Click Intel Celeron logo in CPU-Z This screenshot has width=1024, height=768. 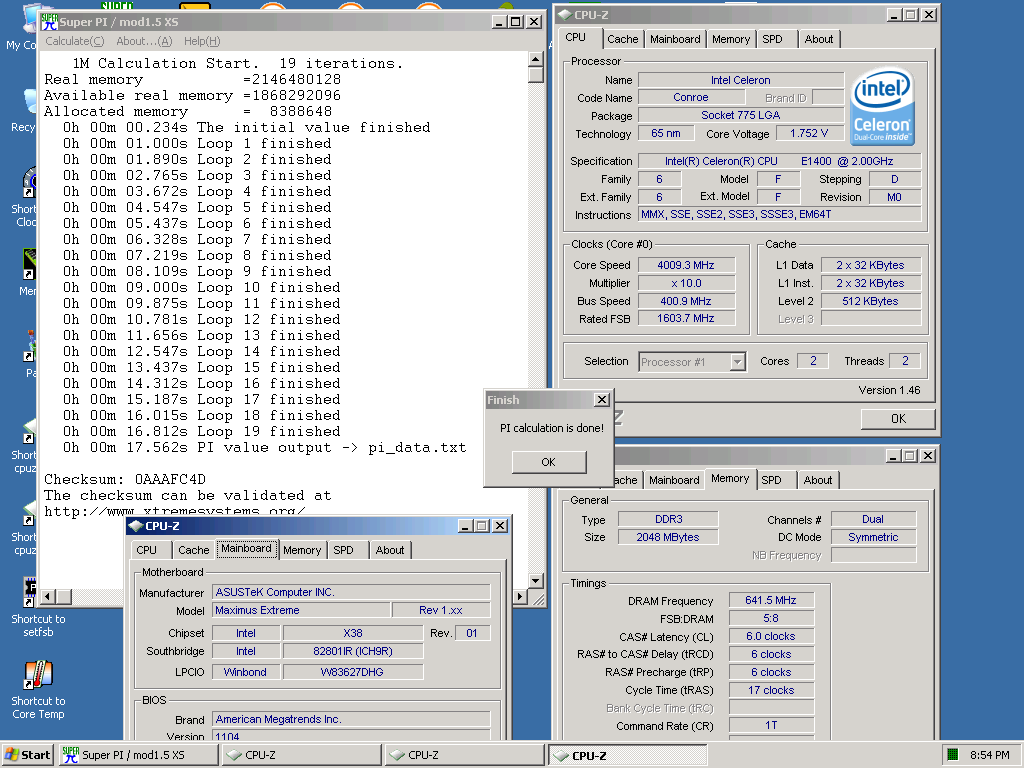pos(882,106)
